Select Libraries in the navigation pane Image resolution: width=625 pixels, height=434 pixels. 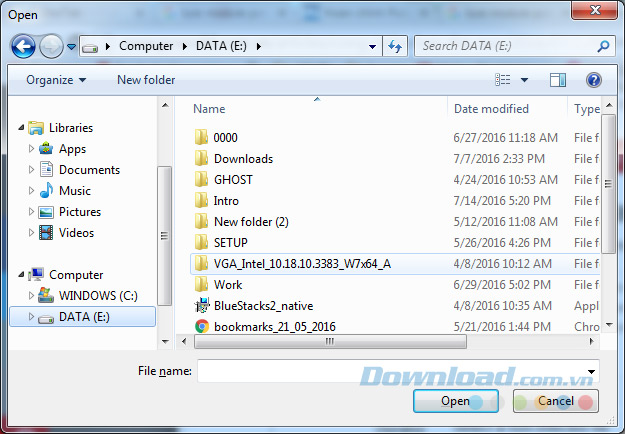(x=71, y=128)
